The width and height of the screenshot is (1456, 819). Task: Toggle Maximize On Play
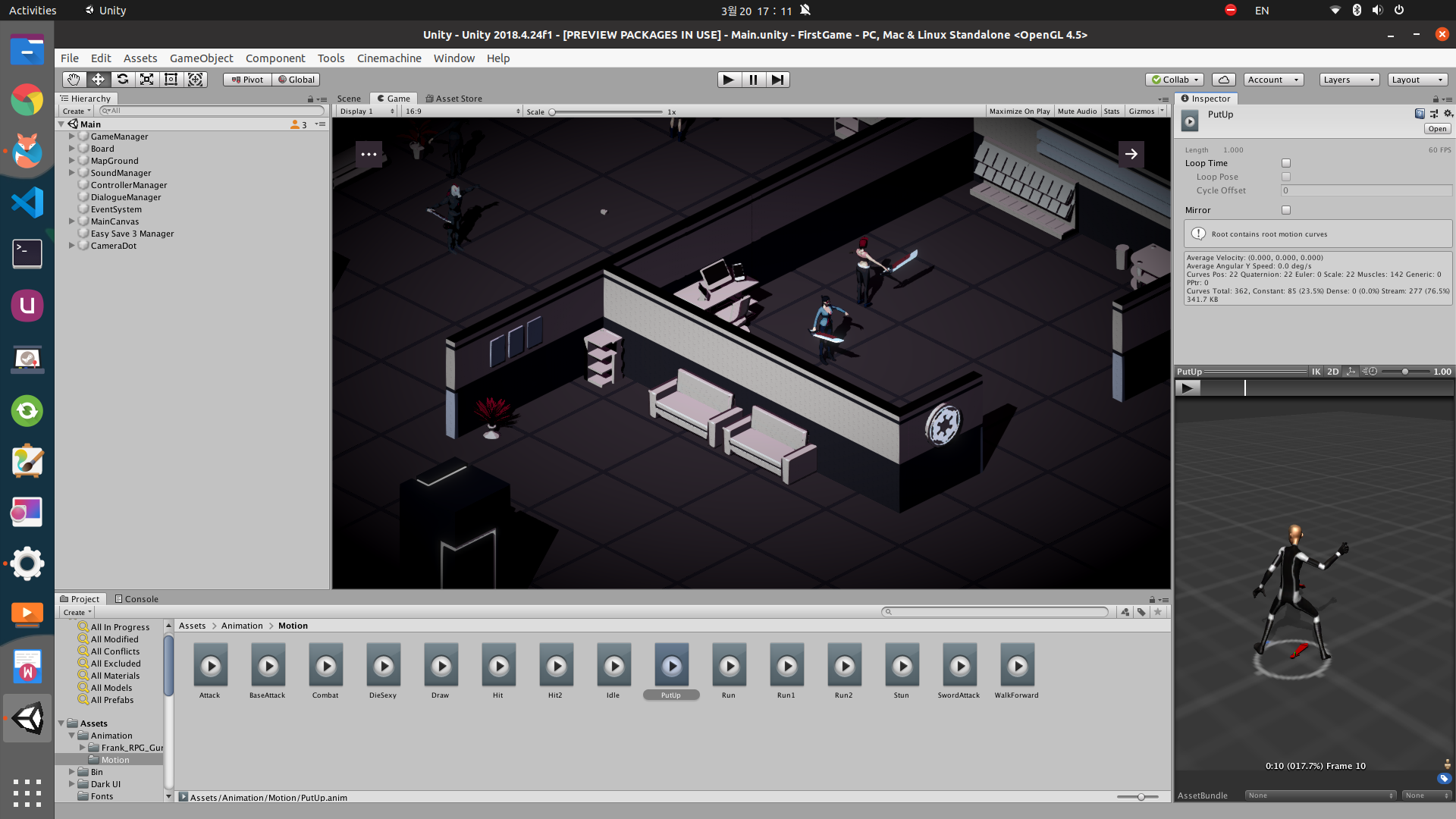1019,111
